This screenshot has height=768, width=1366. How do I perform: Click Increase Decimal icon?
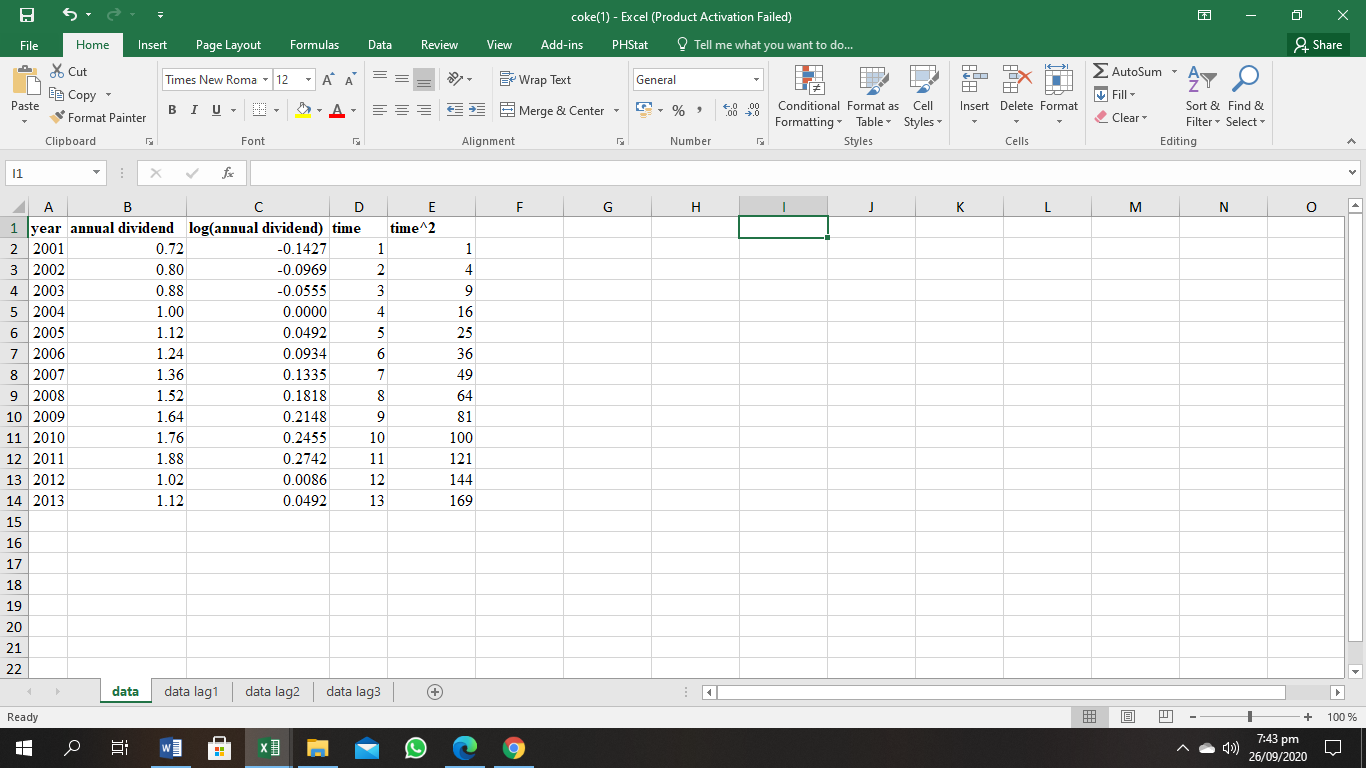pos(730,110)
